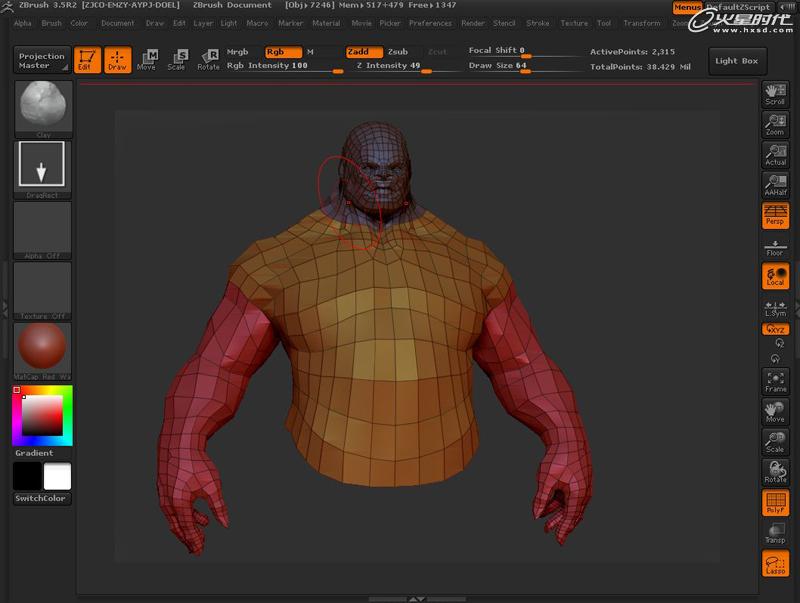Click the Light Box button
Screen dimensions: 800x603
736,61
